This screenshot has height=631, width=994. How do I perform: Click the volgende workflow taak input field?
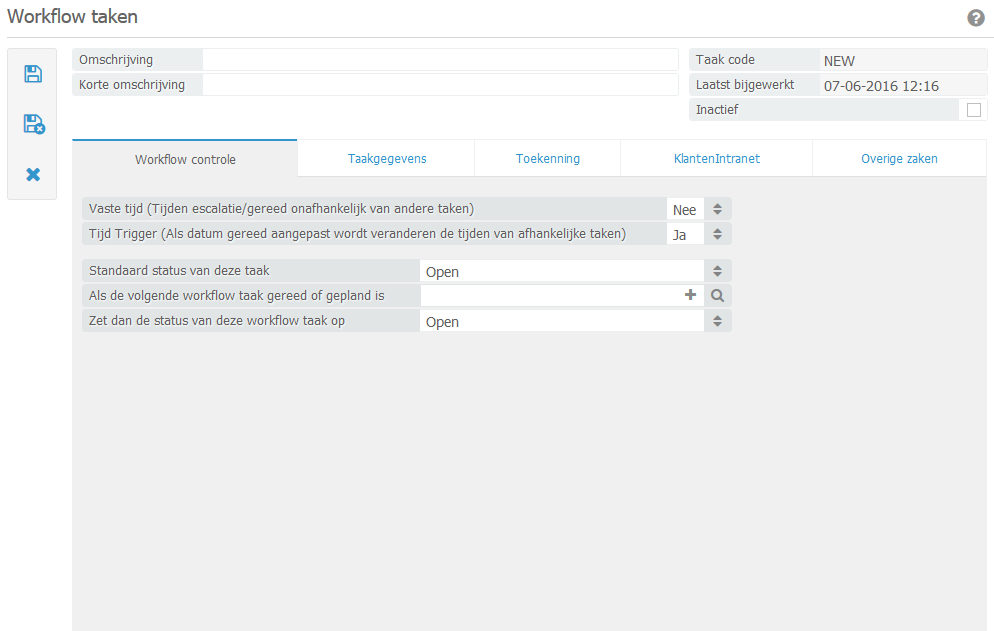click(x=550, y=296)
